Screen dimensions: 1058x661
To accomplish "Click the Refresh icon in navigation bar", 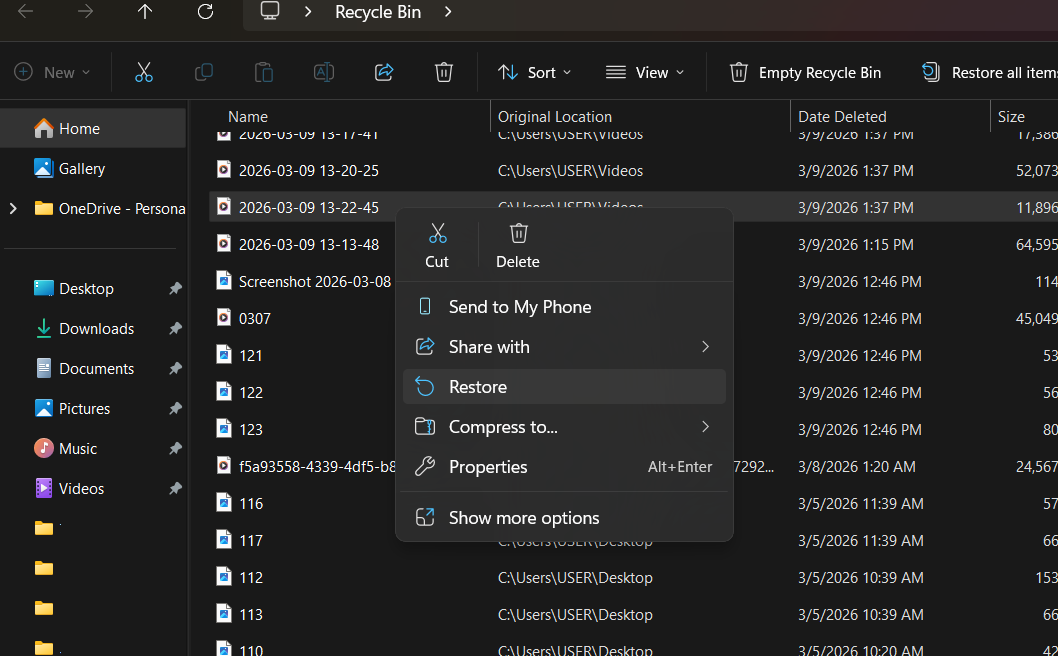I will click(205, 12).
